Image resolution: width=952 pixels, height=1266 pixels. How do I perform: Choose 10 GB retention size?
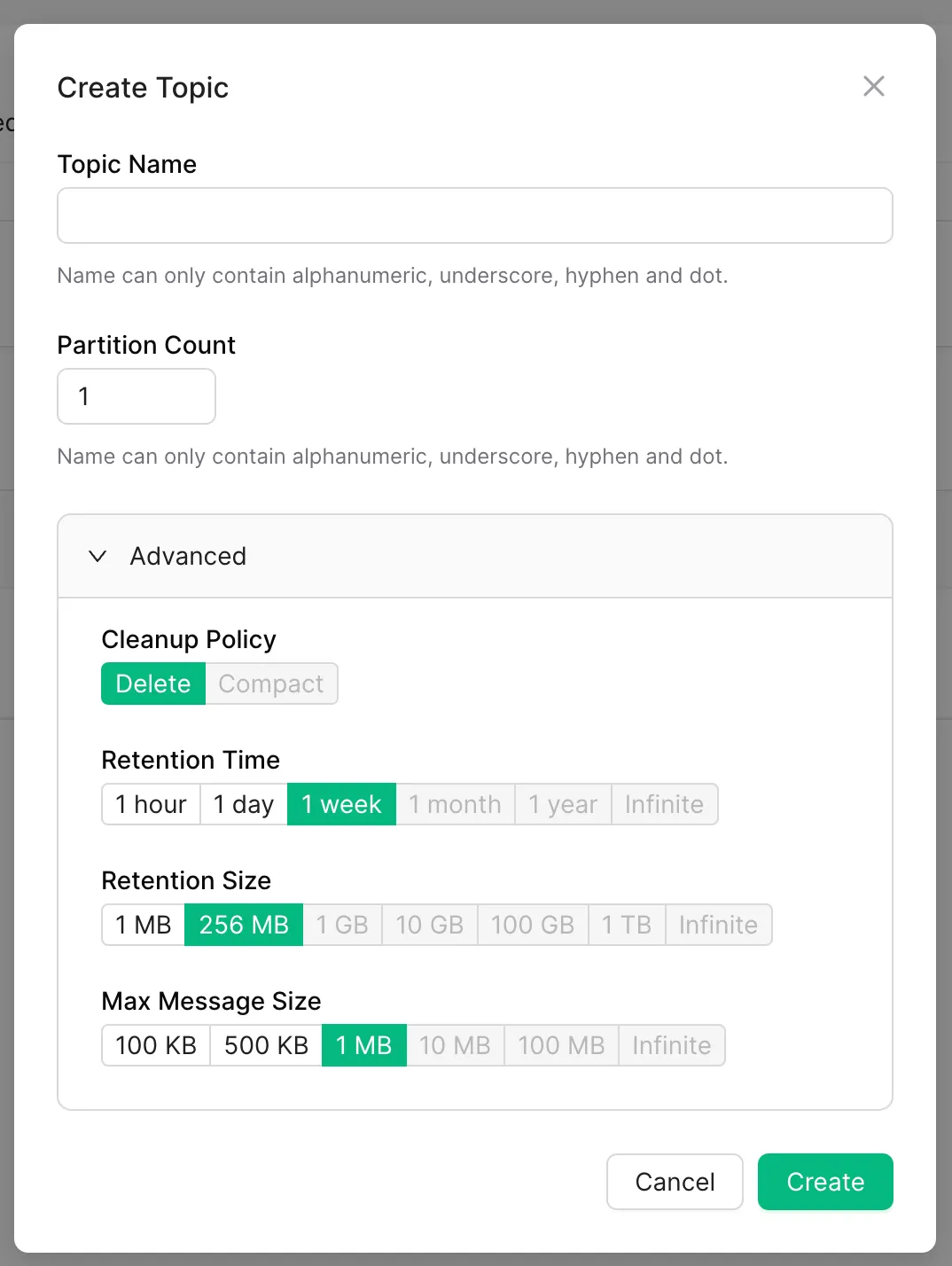[x=430, y=925]
